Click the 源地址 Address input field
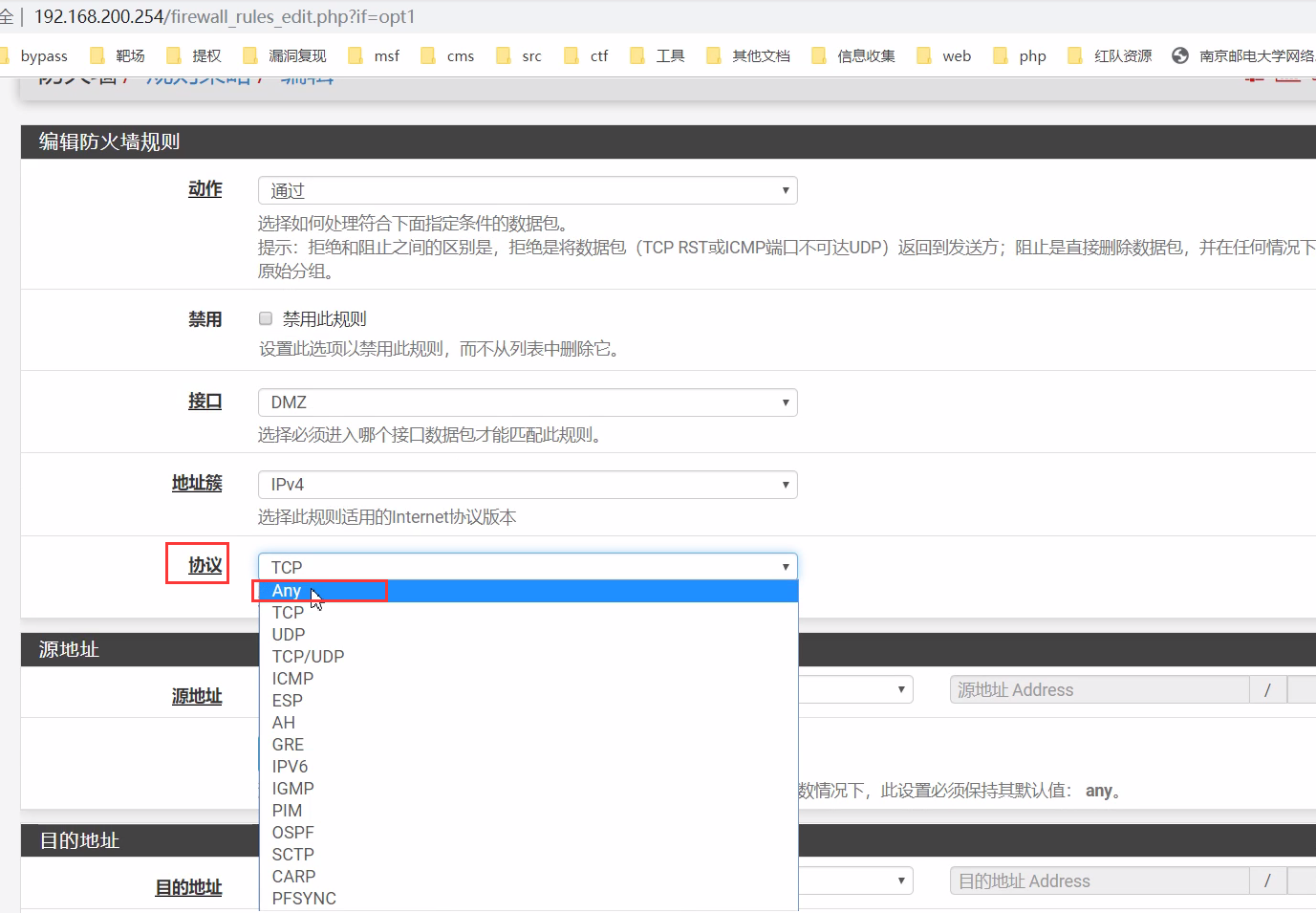1316x913 pixels. 1097,688
